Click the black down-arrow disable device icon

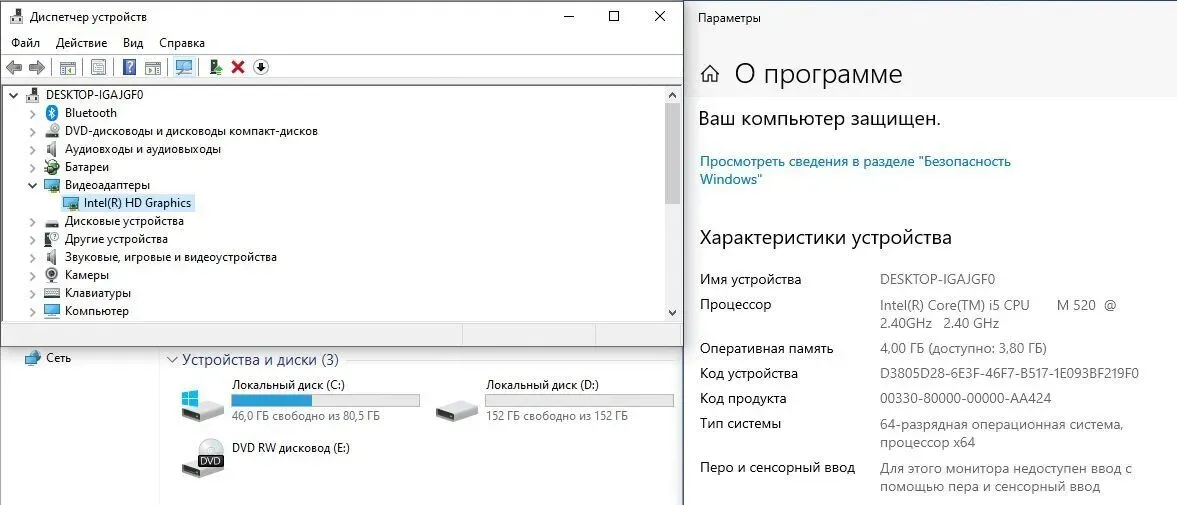(261, 67)
